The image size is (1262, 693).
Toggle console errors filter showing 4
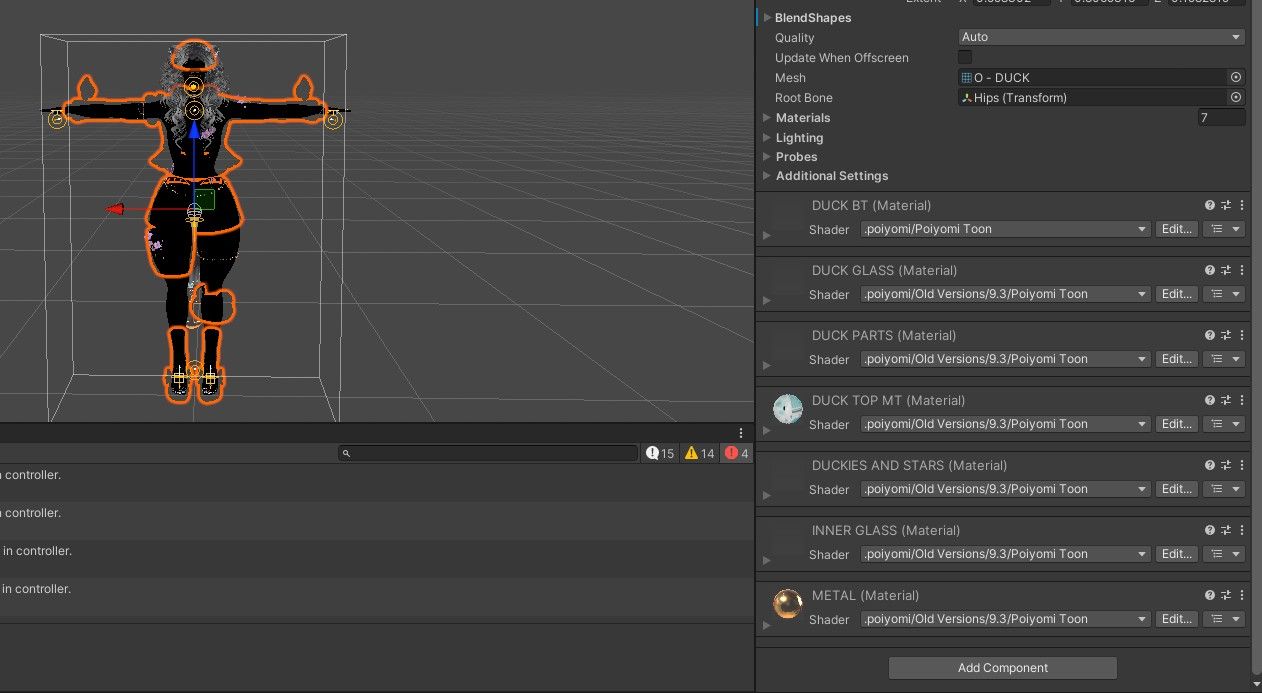(736, 453)
